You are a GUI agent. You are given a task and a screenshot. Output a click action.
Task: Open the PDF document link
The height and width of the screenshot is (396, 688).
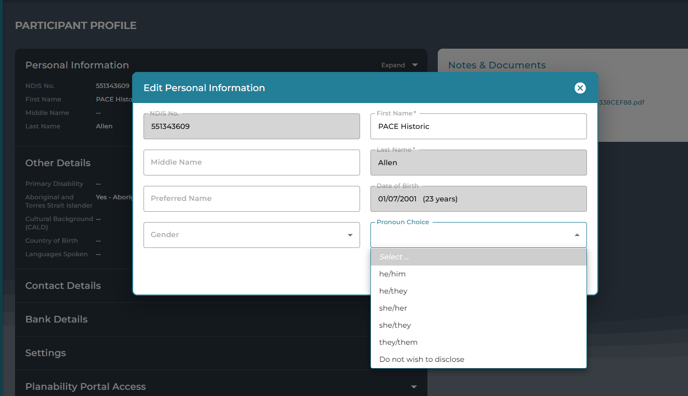pos(621,103)
